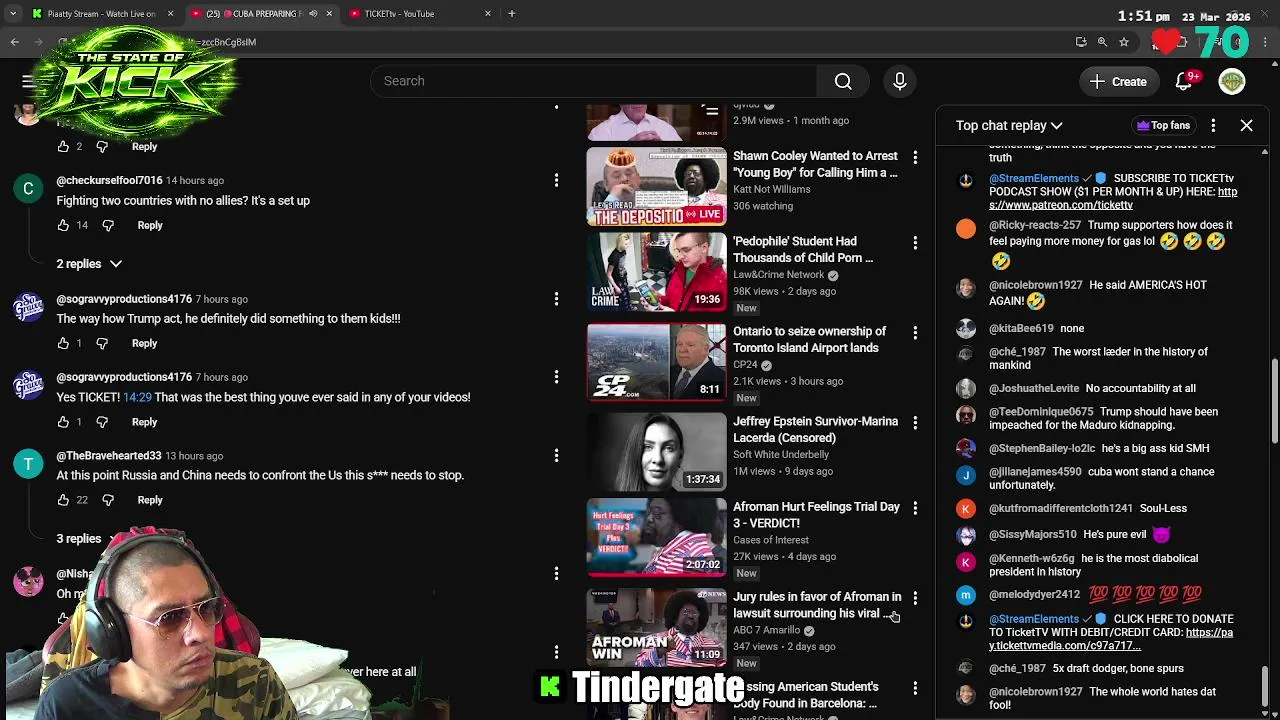Reply to TheBravehearted33's comment
Viewport: 1280px width, 720px height.
click(150, 500)
